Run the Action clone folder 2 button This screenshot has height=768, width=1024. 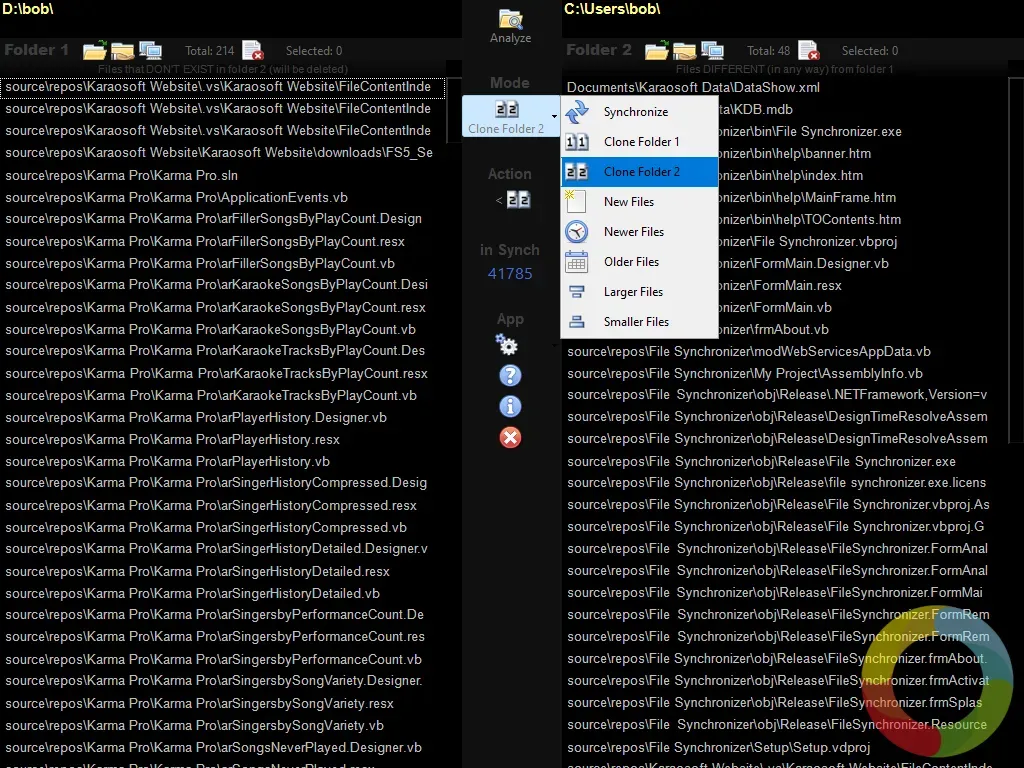tap(513, 200)
